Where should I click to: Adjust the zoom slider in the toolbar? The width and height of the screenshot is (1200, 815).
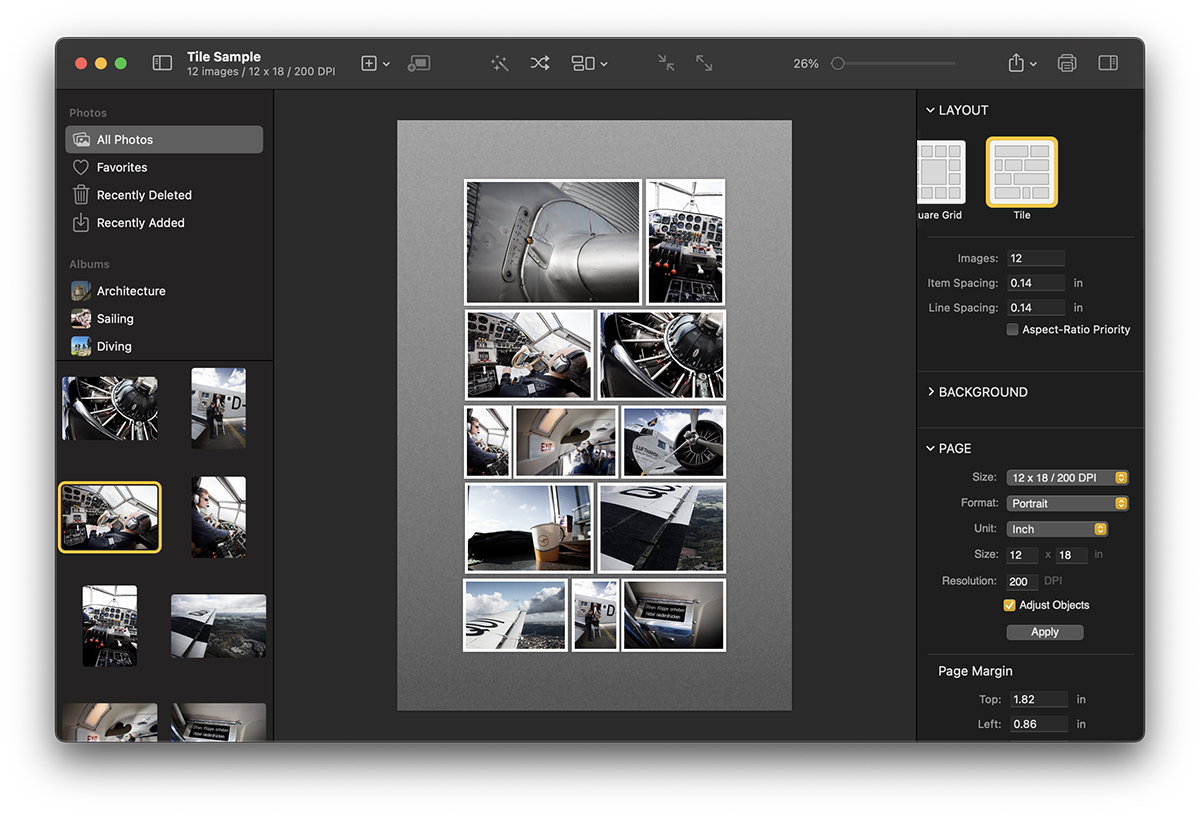(x=896, y=64)
